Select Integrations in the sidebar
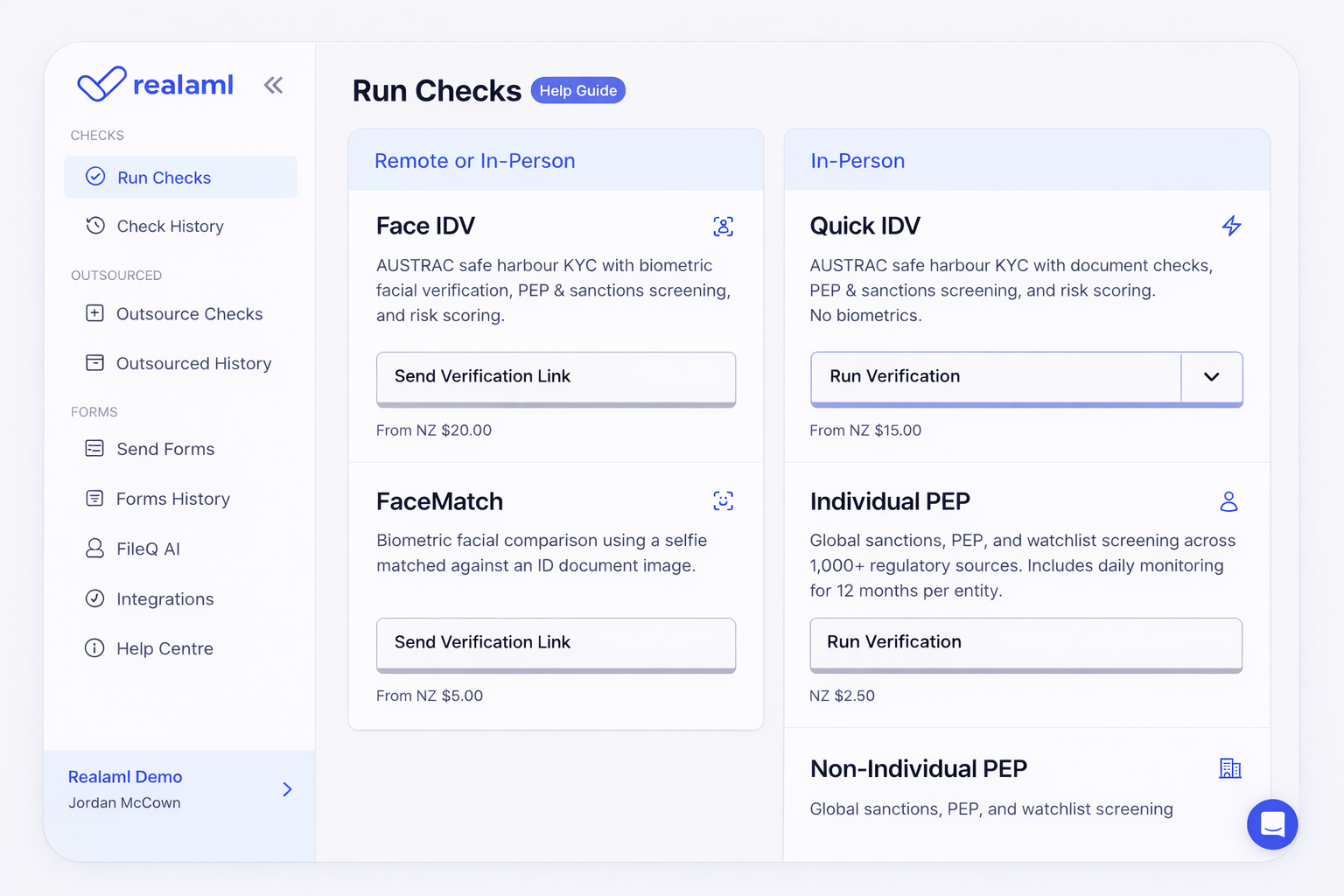 [164, 599]
